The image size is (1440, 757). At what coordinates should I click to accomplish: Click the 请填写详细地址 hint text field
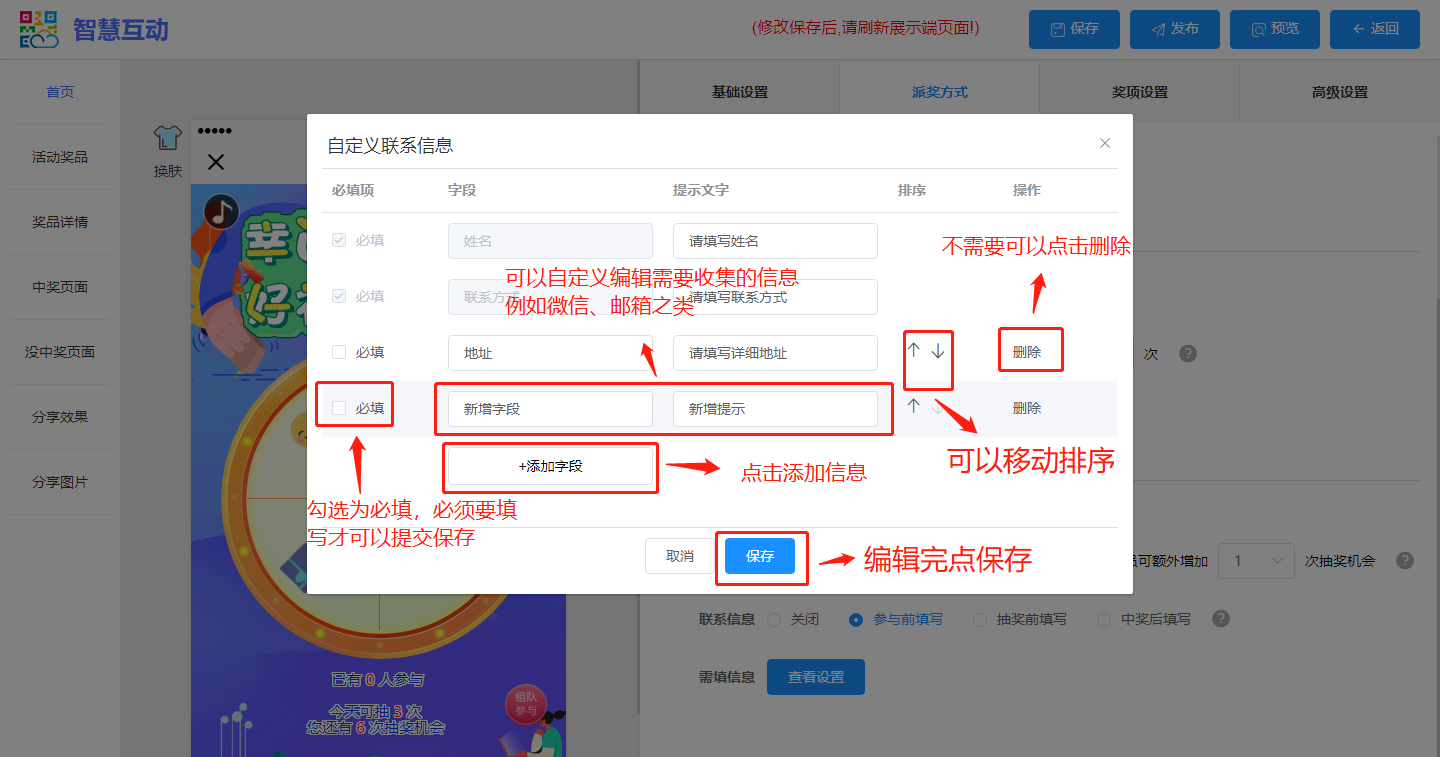(775, 353)
